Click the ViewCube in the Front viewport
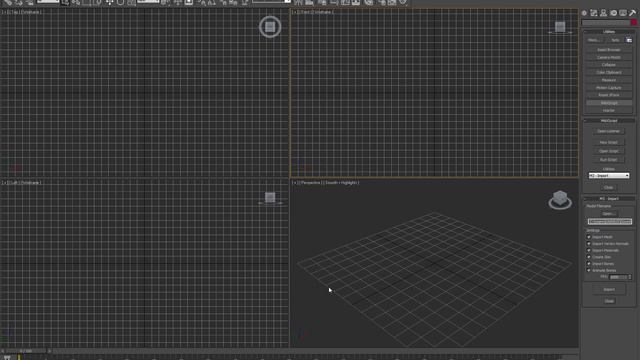The height and width of the screenshot is (360, 640). pyautogui.click(x=560, y=27)
